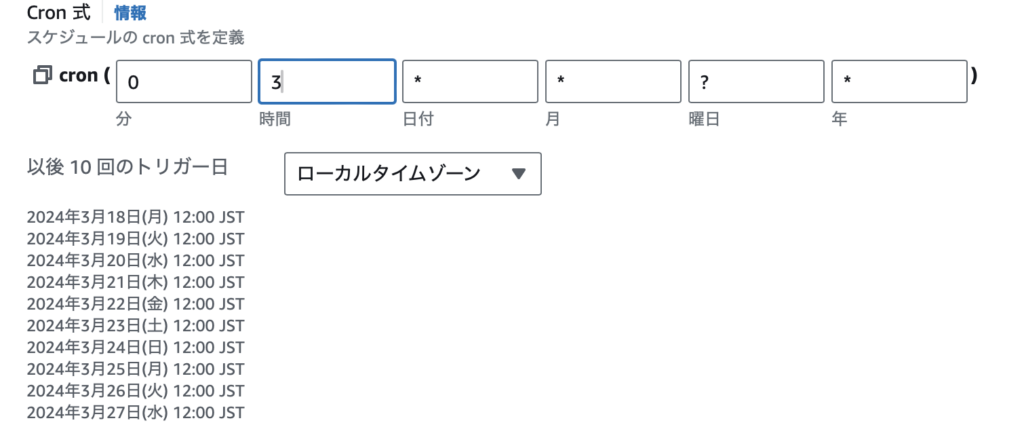Click the 2024年3月24日(日) trigger date entry
This screenshot has width=1024, height=444.
[136, 347]
